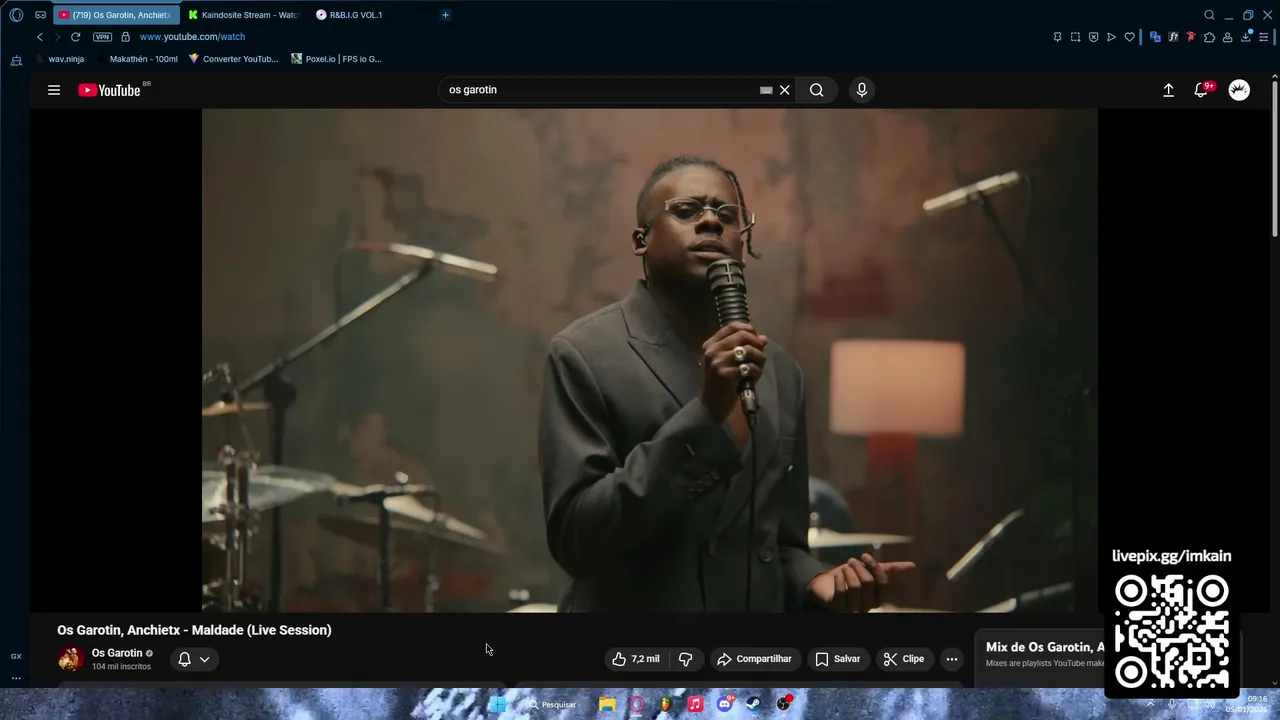The image size is (1280, 720).
Task: Reload the page with the refresh icon
Action: [75, 37]
